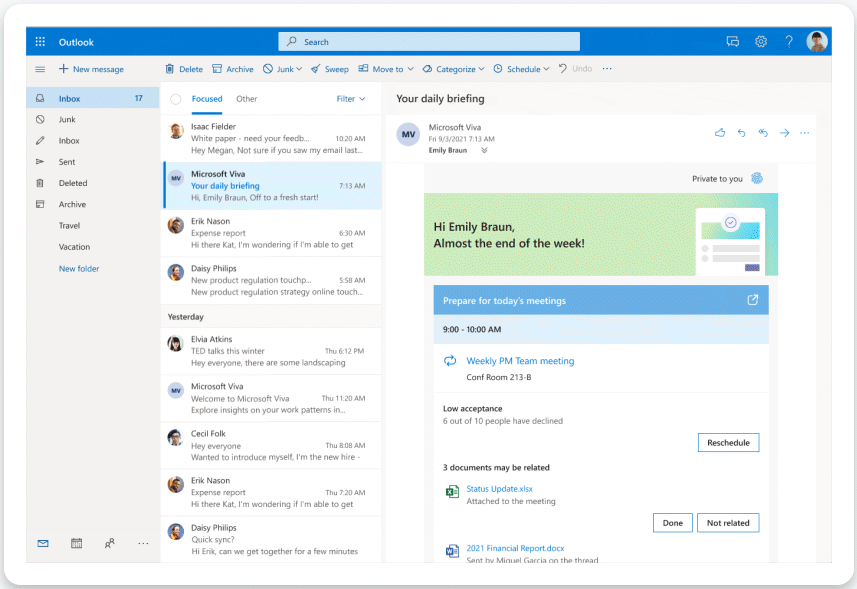
Task: Forward the message with arrow icon
Action: [x=784, y=133]
